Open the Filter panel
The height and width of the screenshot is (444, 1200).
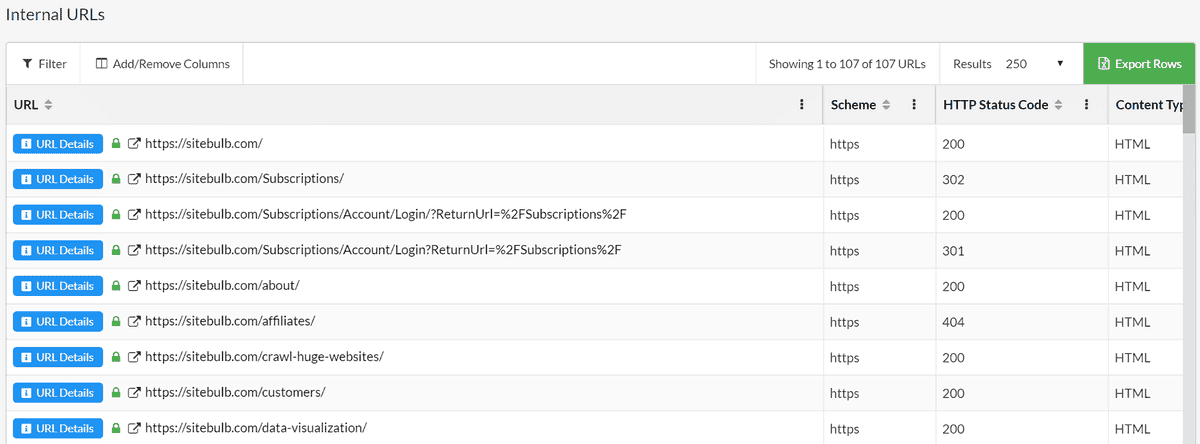44,64
